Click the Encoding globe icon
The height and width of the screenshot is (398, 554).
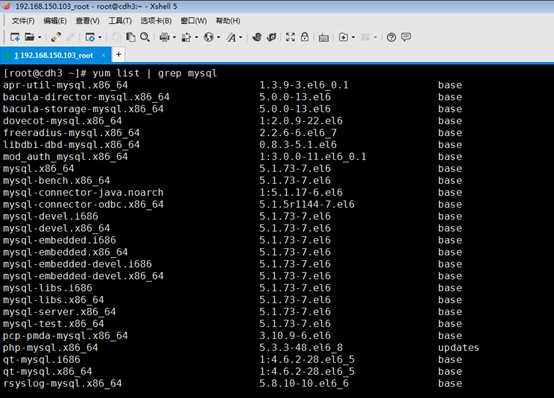(x=209, y=37)
